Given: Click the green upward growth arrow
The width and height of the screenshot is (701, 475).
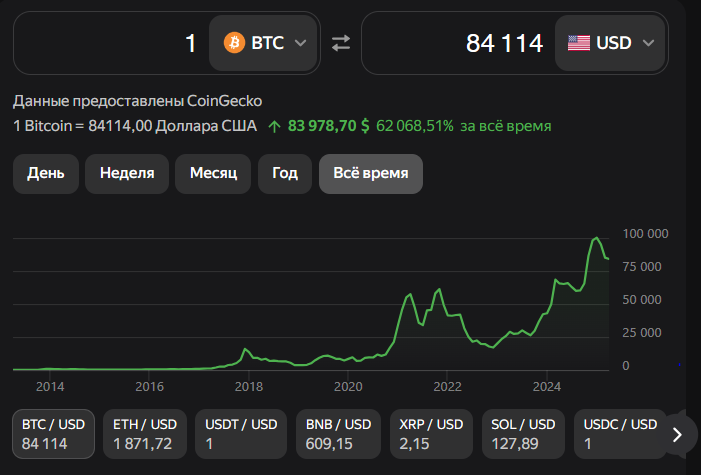Looking at the screenshot, I should pyautogui.click(x=275, y=127).
